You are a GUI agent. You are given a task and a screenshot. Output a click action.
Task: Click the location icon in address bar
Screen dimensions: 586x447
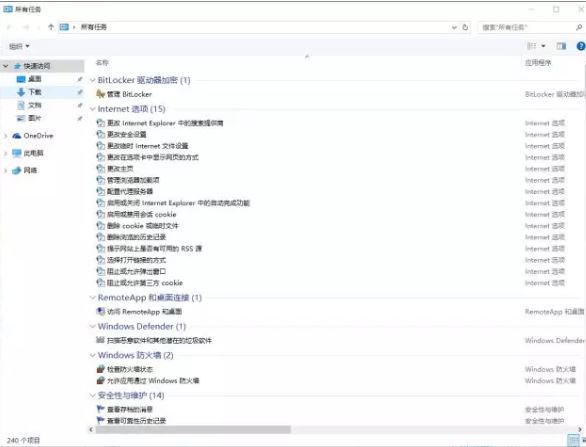click(64, 27)
